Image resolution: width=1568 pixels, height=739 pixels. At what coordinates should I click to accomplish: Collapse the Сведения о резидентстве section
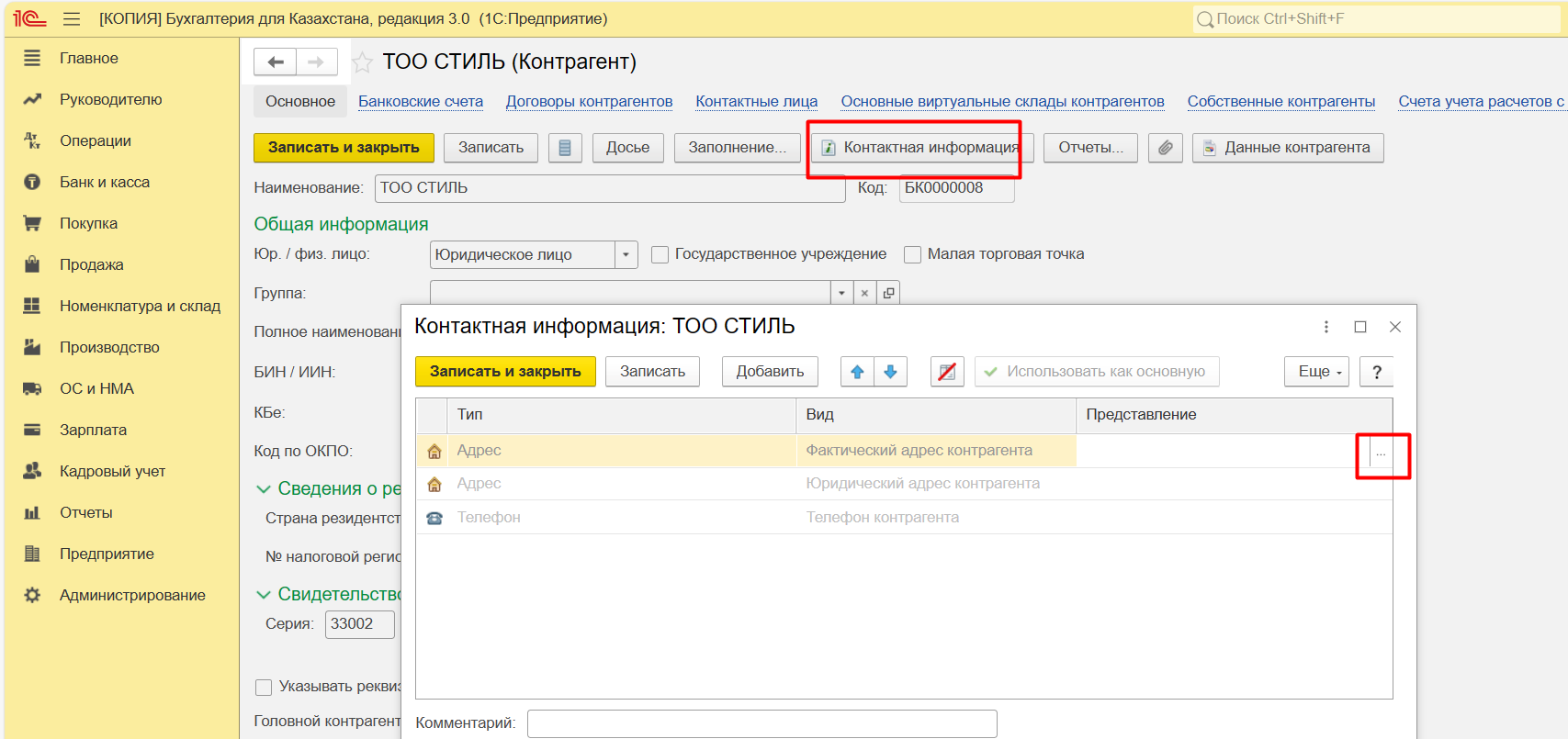tap(264, 489)
